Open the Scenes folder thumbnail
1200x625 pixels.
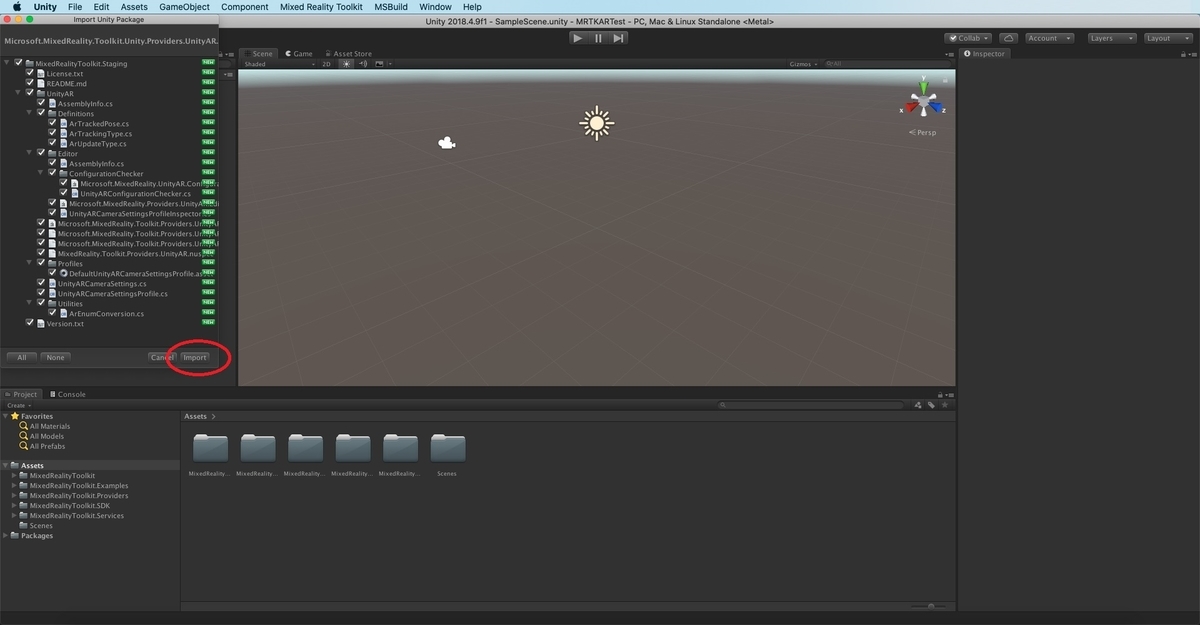point(447,447)
